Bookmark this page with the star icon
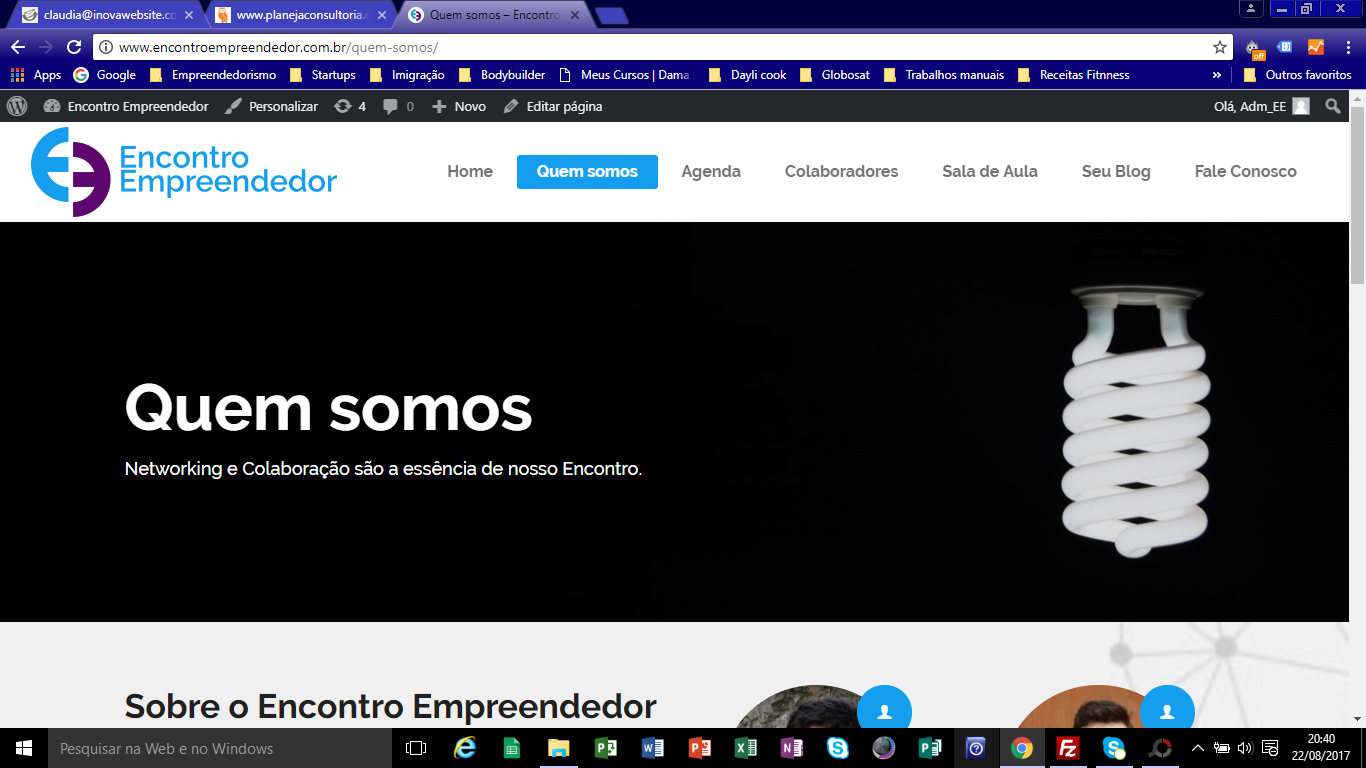This screenshot has width=1366, height=768. click(x=1219, y=47)
